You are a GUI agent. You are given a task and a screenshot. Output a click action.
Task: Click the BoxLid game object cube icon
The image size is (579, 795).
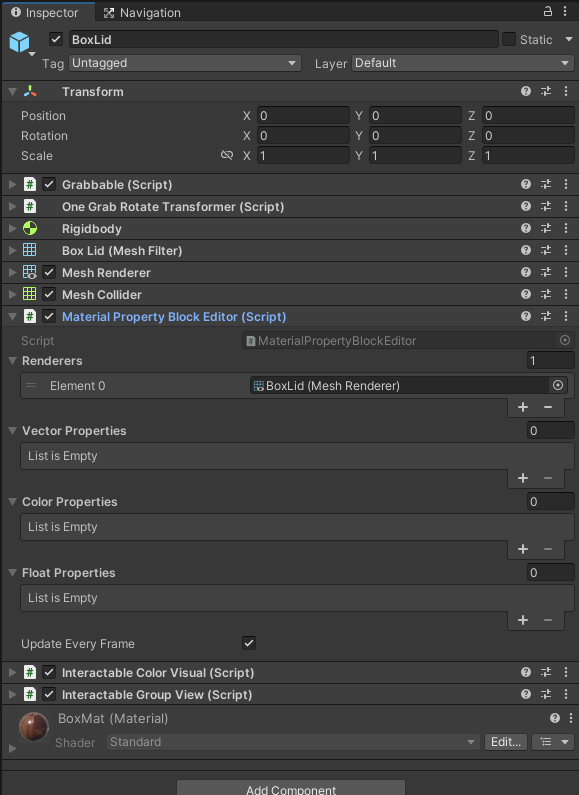coord(19,42)
